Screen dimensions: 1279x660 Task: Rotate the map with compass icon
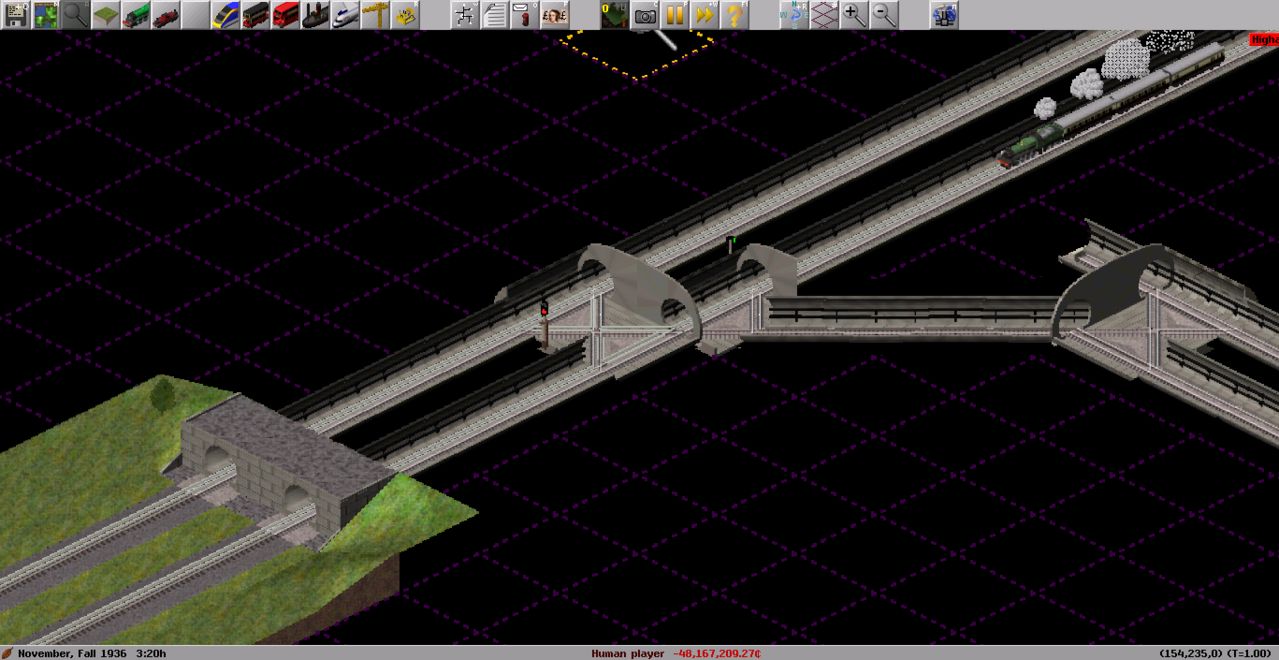click(x=793, y=15)
